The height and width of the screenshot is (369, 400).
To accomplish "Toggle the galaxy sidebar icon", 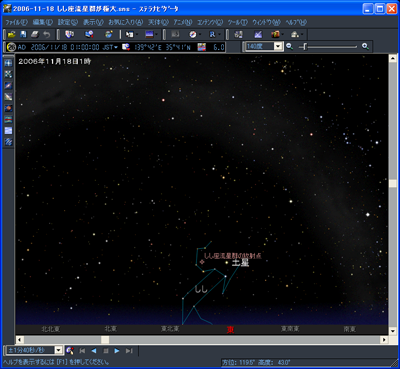I will [8, 85].
